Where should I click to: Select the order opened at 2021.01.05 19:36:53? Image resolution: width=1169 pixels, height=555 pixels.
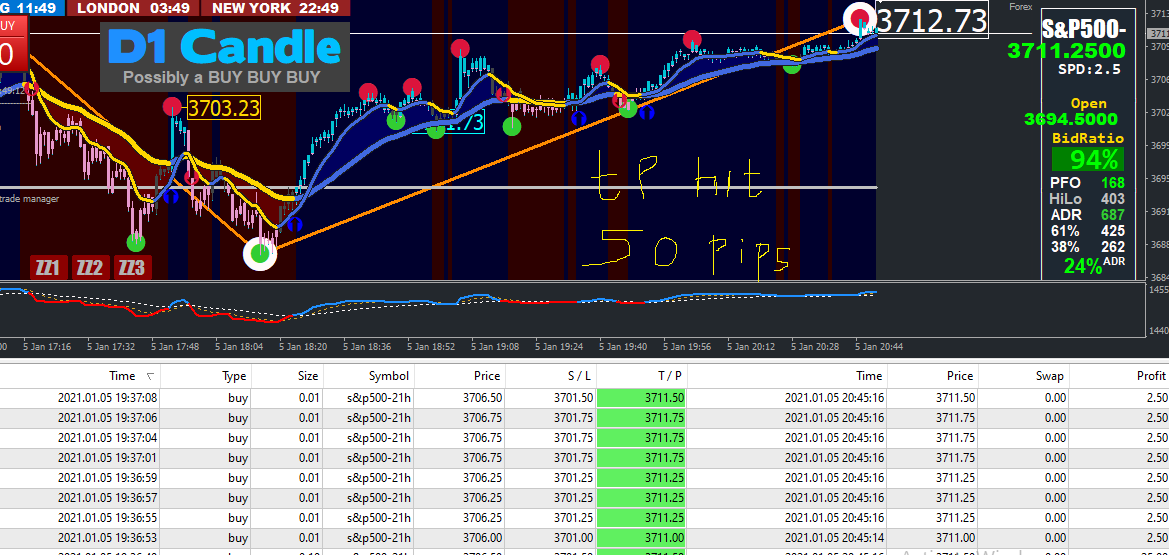pyautogui.click(x=584, y=538)
